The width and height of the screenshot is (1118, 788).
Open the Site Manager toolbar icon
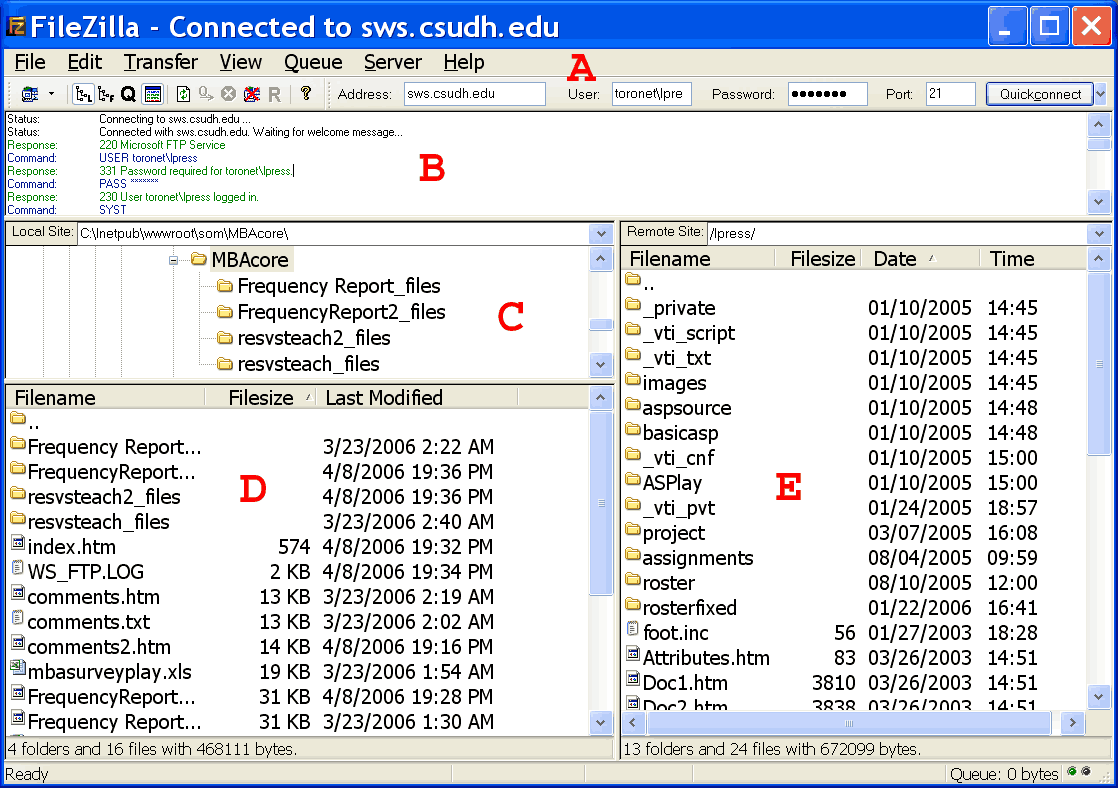30,93
